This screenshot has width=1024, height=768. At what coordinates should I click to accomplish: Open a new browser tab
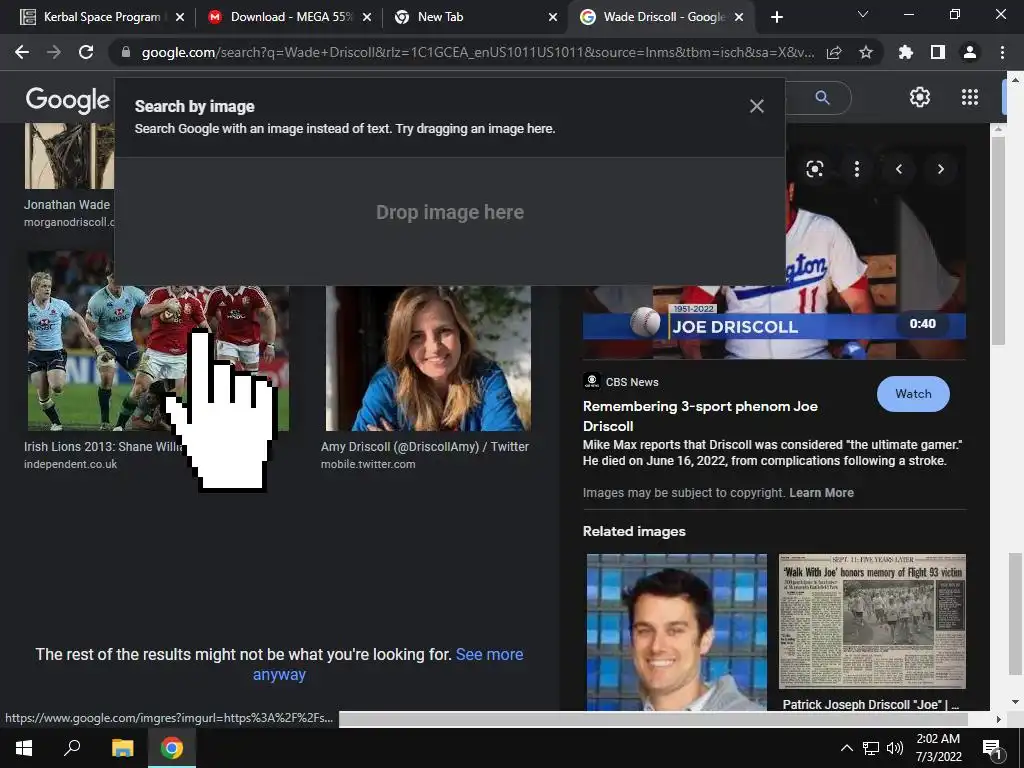coord(776,17)
